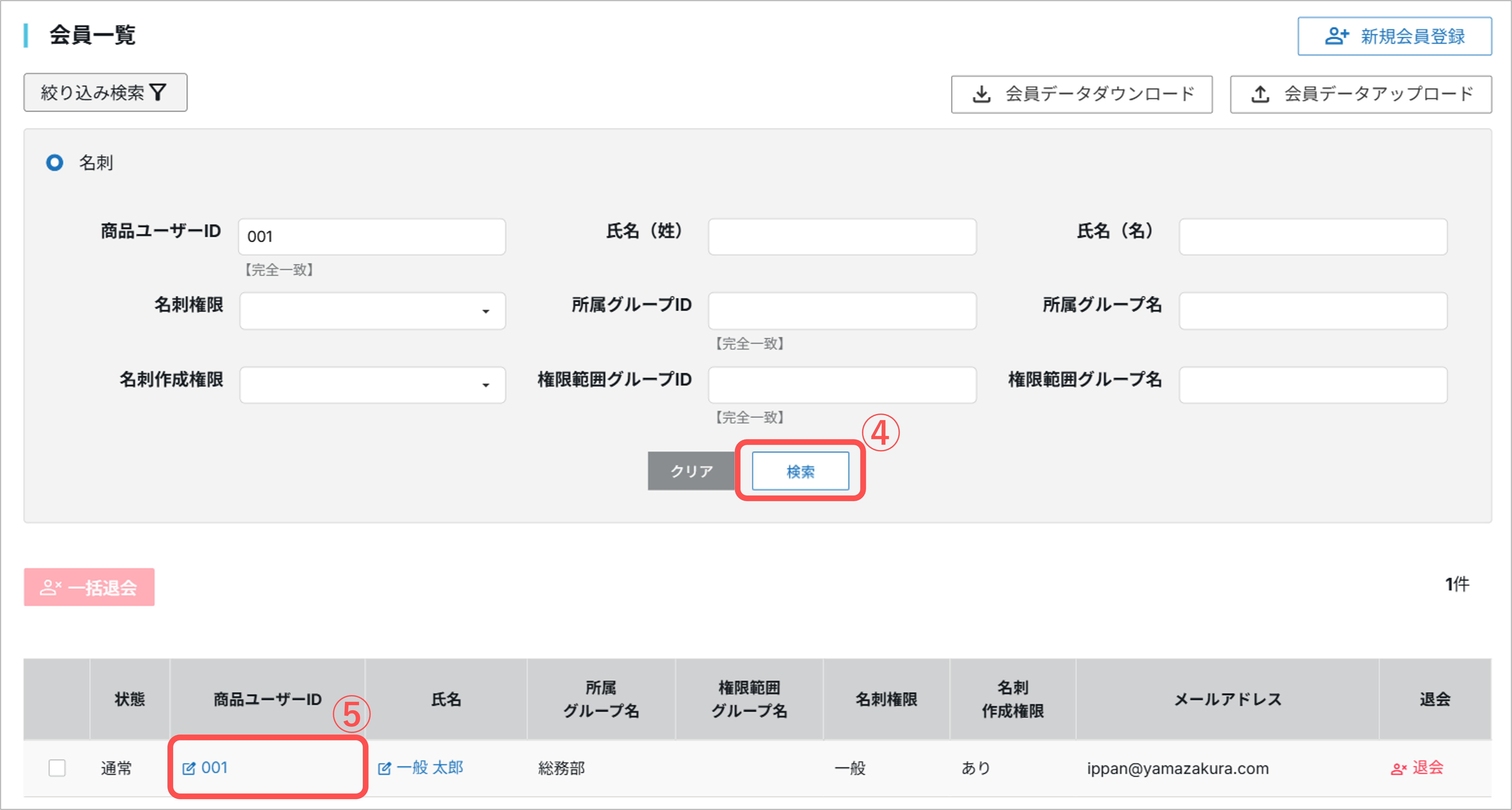Click into the 商品ユーザーID input field

point(372,237)
